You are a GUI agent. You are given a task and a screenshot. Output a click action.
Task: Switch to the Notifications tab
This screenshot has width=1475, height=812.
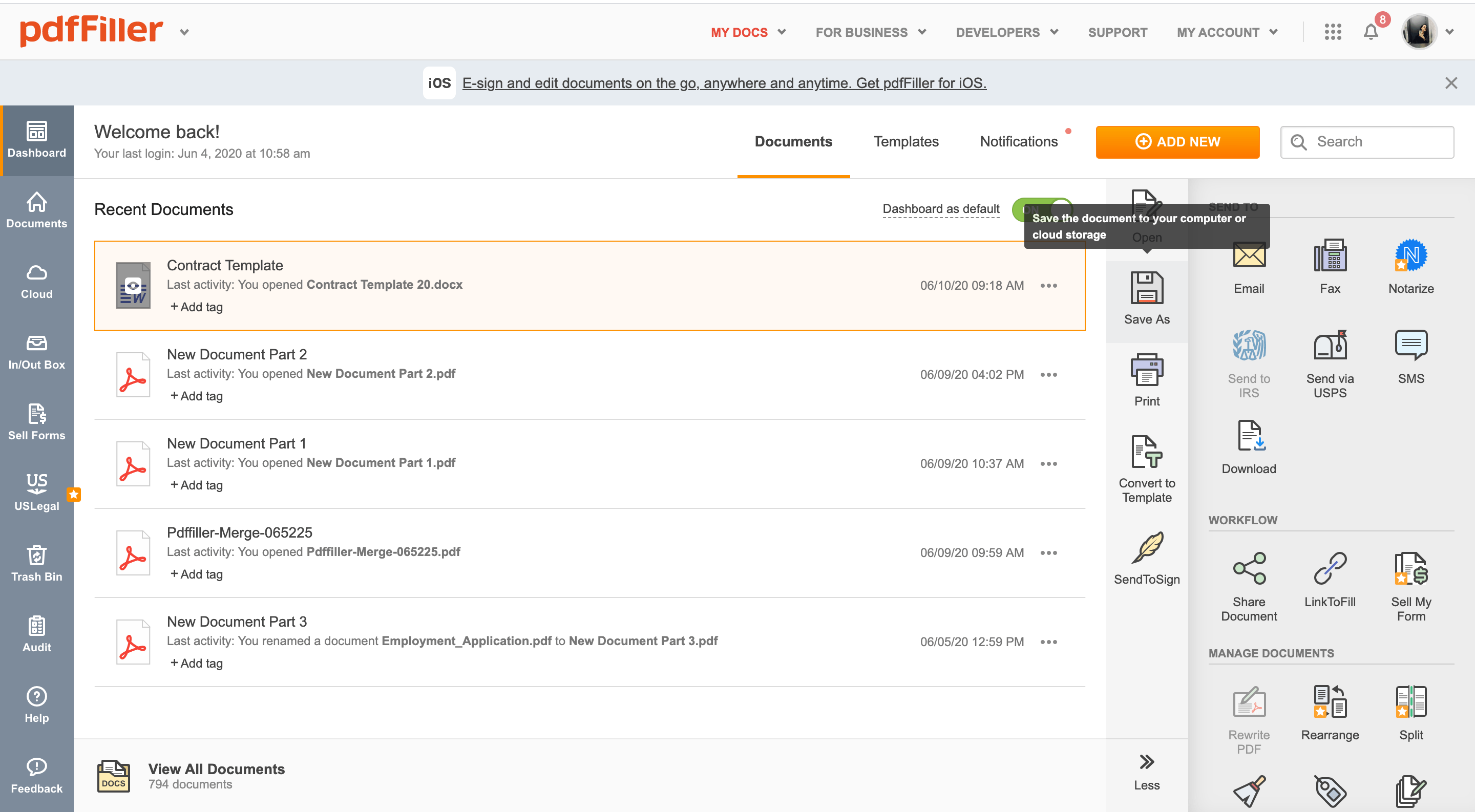1019,141
